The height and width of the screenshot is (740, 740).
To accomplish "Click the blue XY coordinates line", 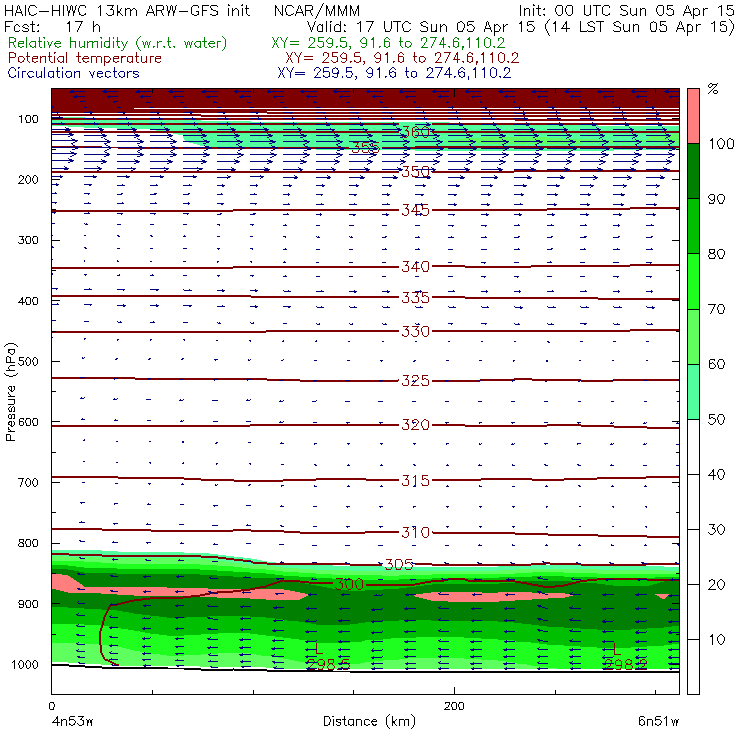I will pyautogui.click(x=394, y=73).
